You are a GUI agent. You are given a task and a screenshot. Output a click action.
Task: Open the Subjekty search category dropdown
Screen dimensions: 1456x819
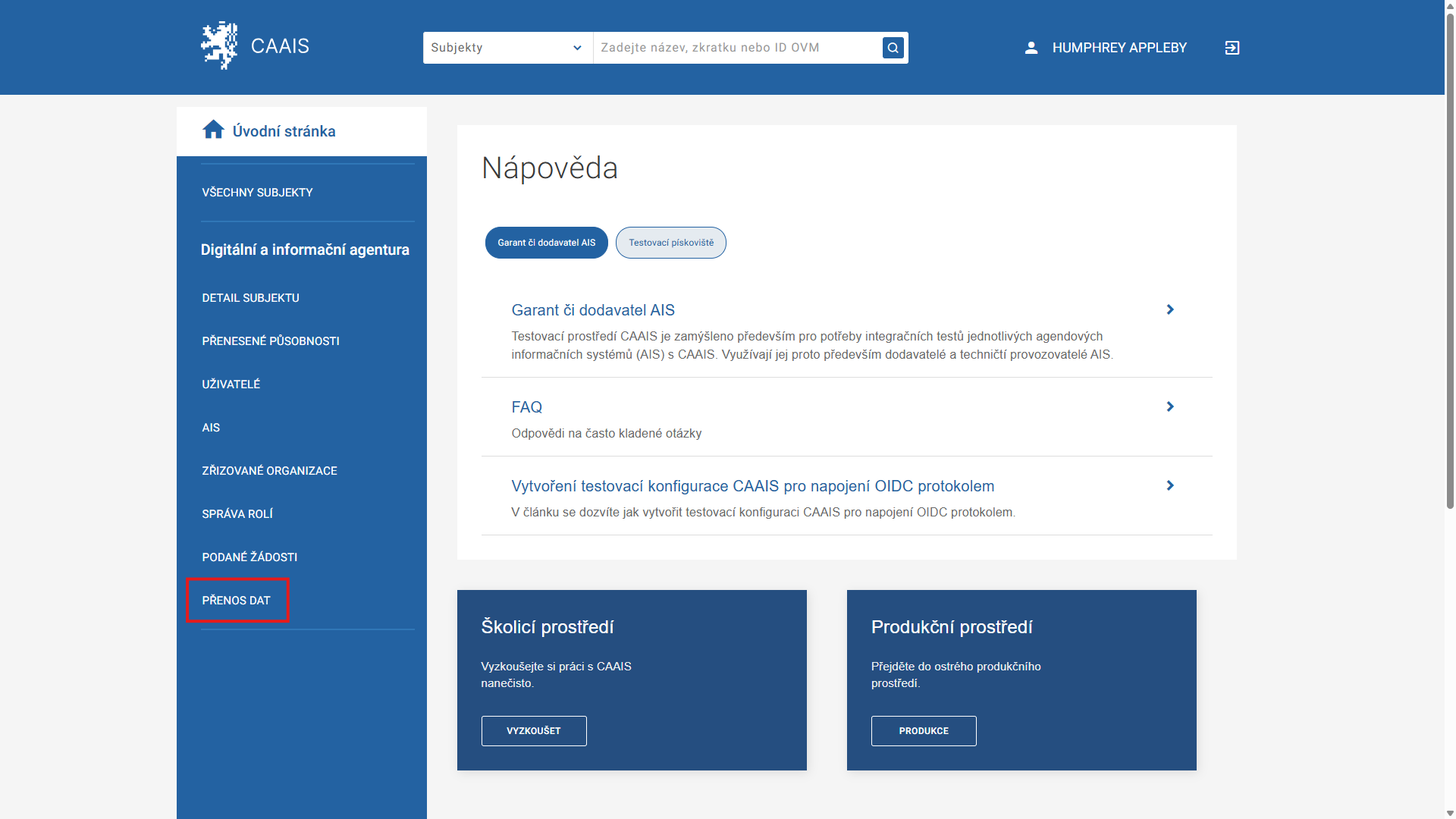coord(507,48)
